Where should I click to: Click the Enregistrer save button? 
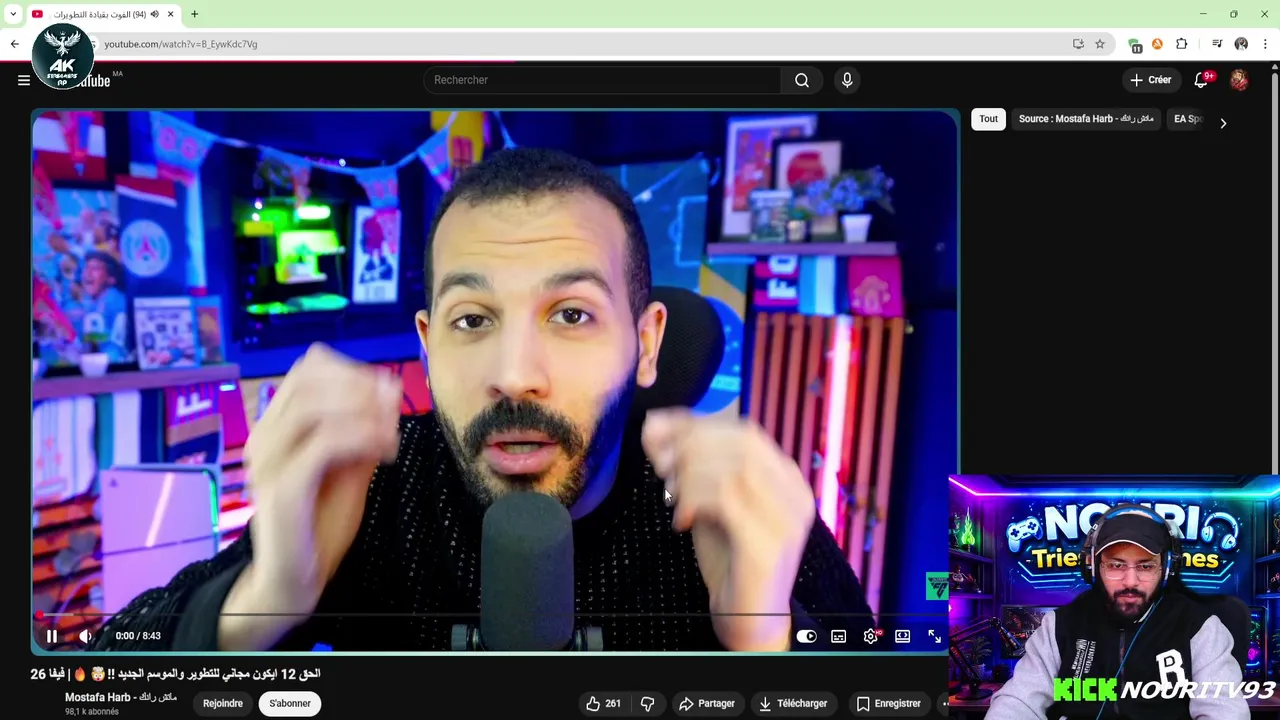[x=888, y=704]
